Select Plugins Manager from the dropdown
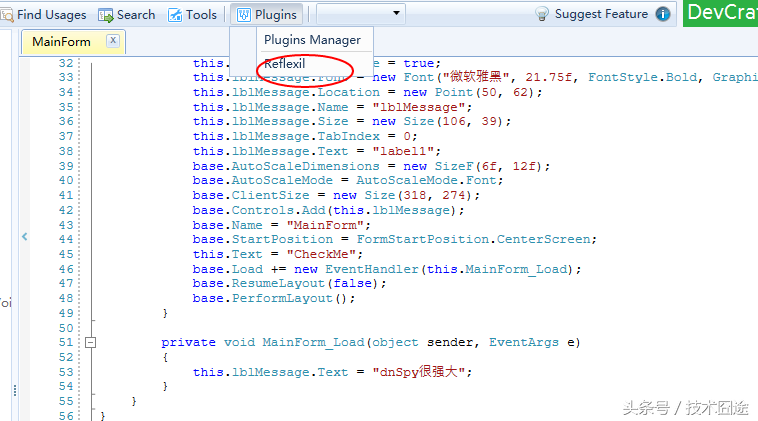 [x=312, y=40]
